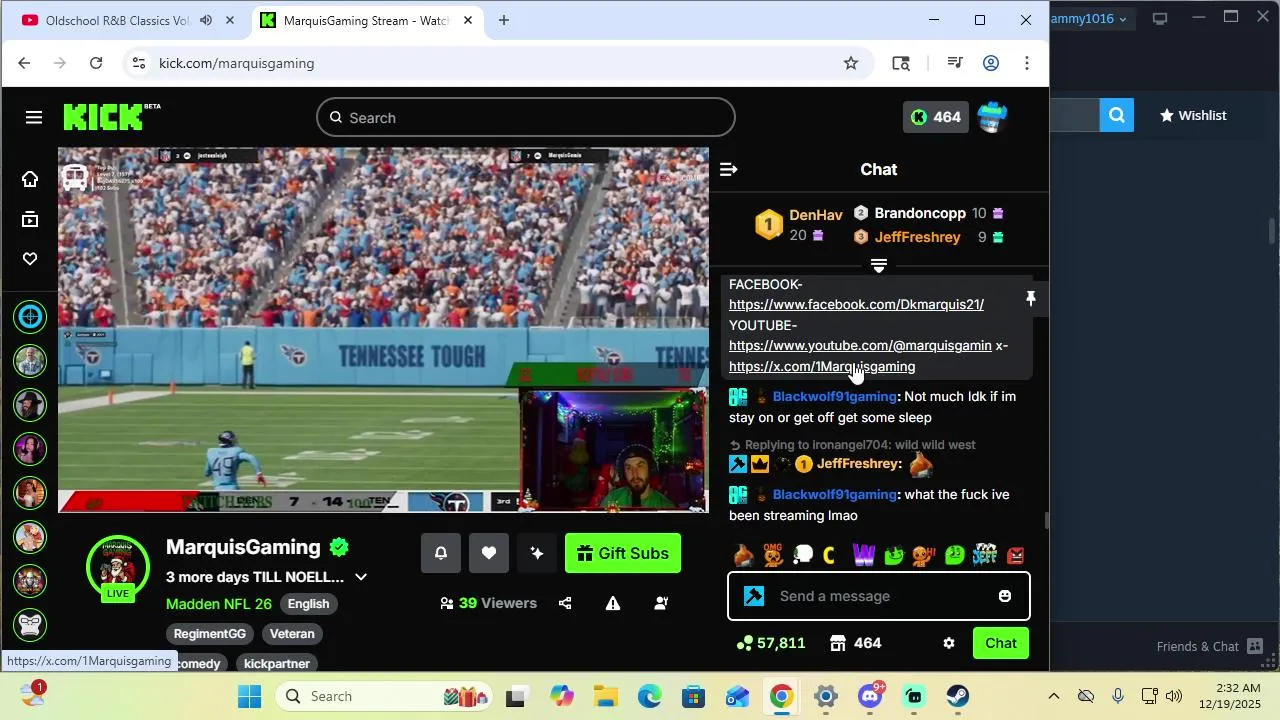
Task: Open chat settings gear
Action: tap(949, 643)
